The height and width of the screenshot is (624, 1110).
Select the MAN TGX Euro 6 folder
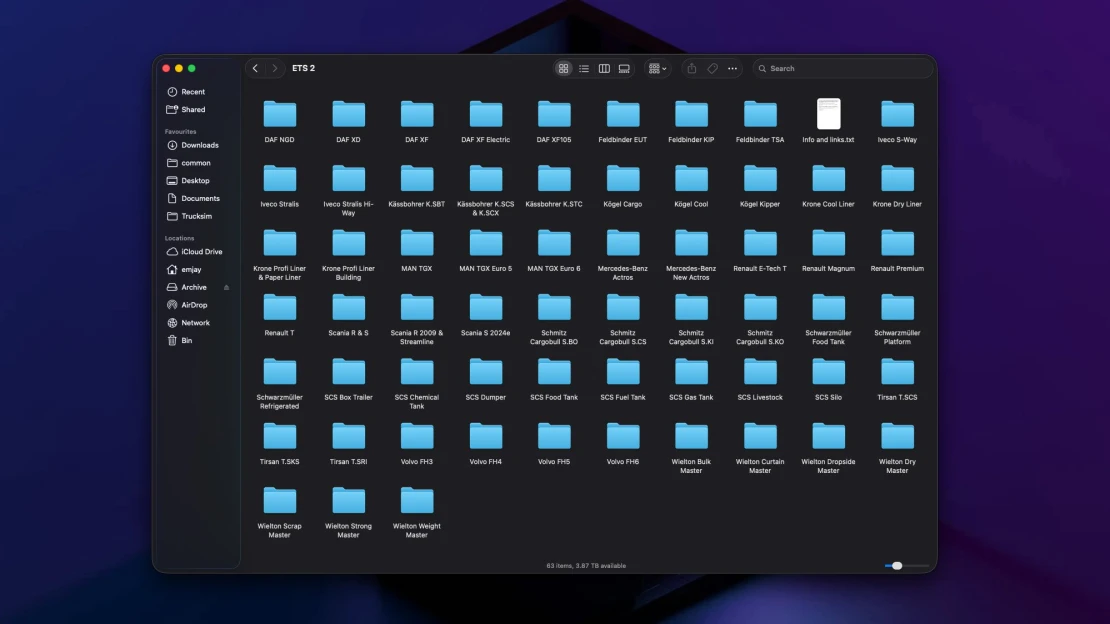point(554,243)
